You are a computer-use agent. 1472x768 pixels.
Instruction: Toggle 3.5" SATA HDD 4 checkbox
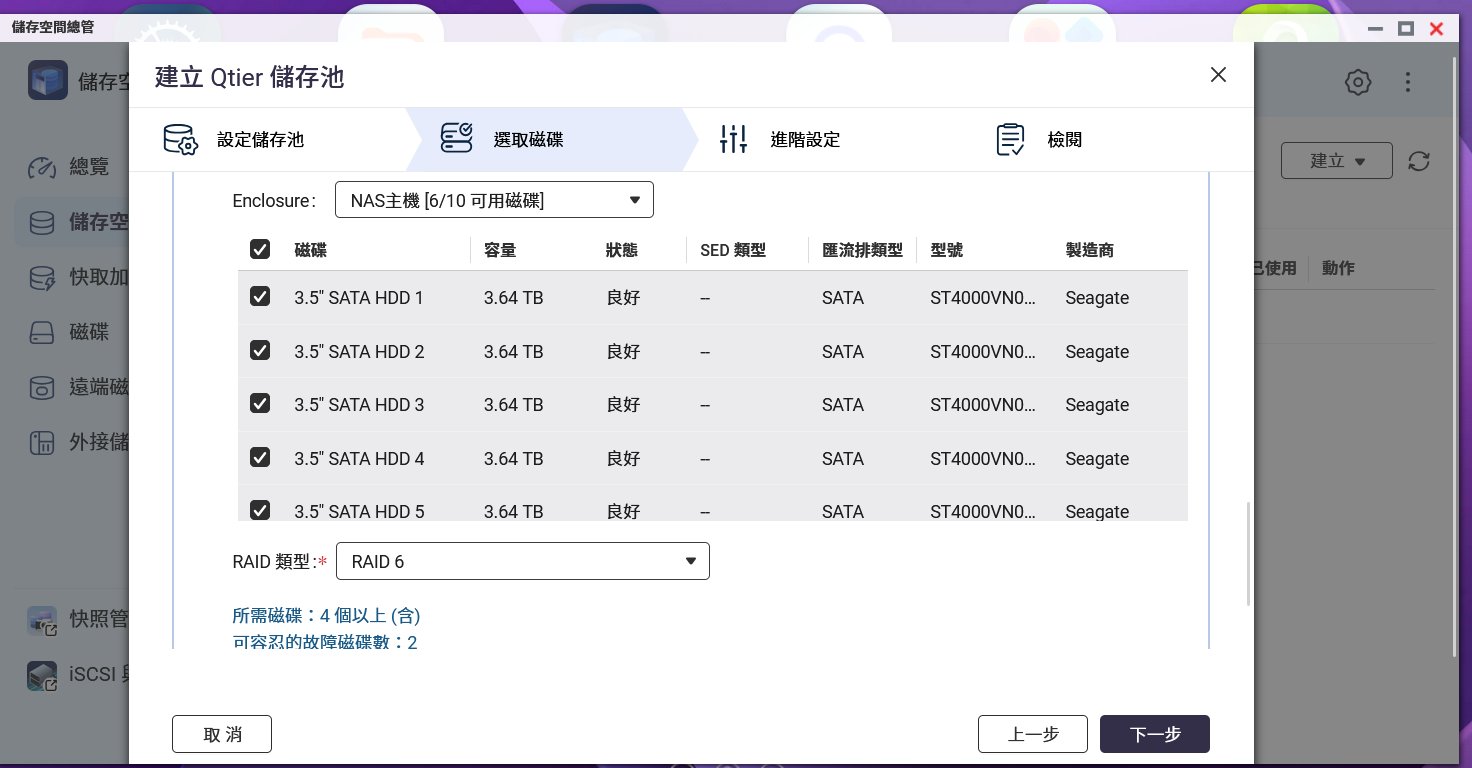260,458
